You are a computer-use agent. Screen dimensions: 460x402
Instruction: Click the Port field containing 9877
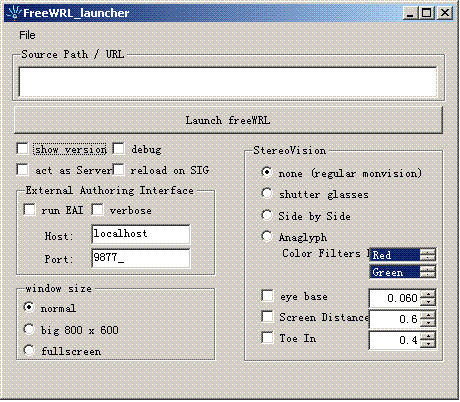click(141, 258)
